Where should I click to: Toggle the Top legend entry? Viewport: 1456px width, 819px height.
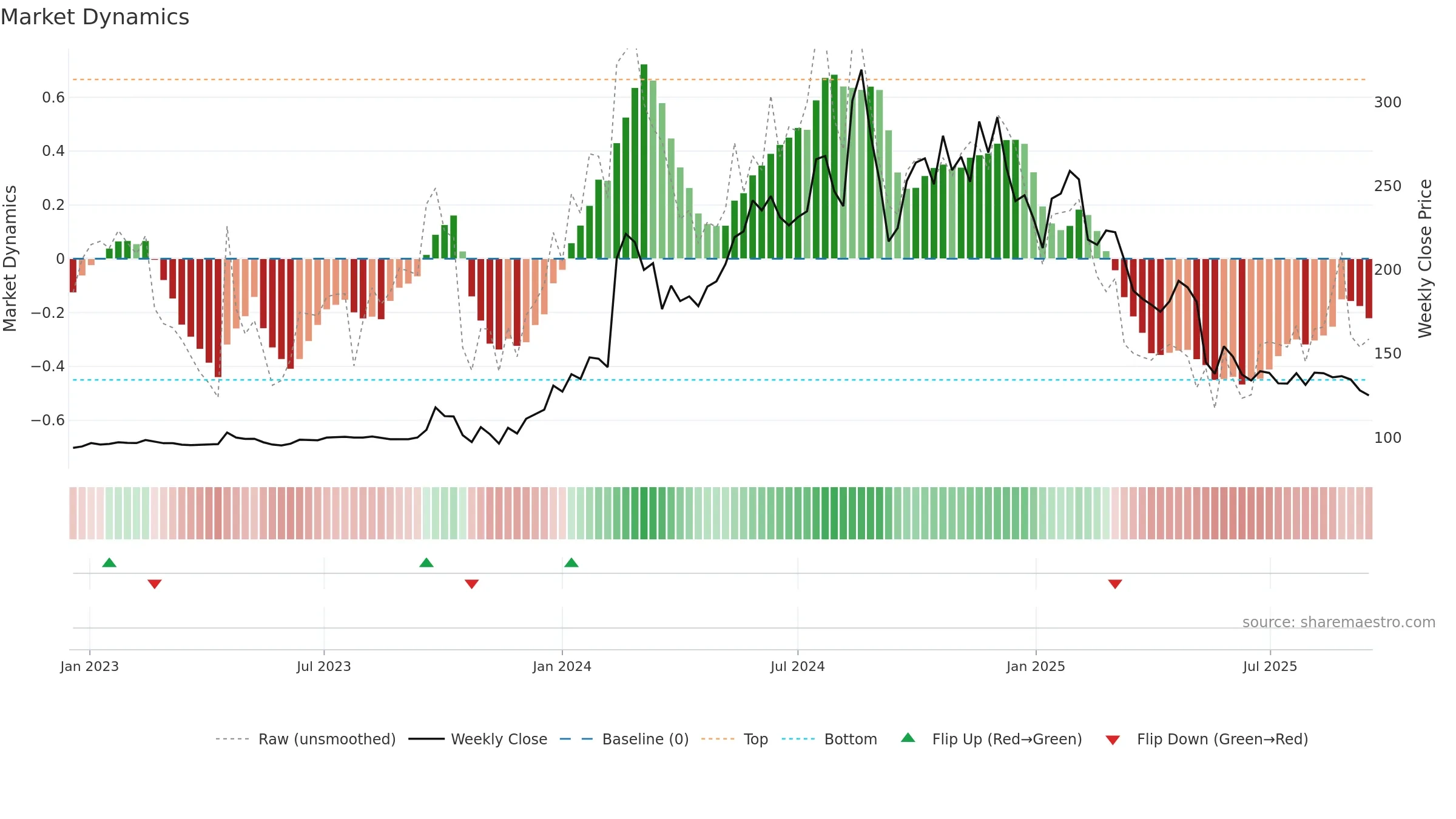tap(735, 739)
